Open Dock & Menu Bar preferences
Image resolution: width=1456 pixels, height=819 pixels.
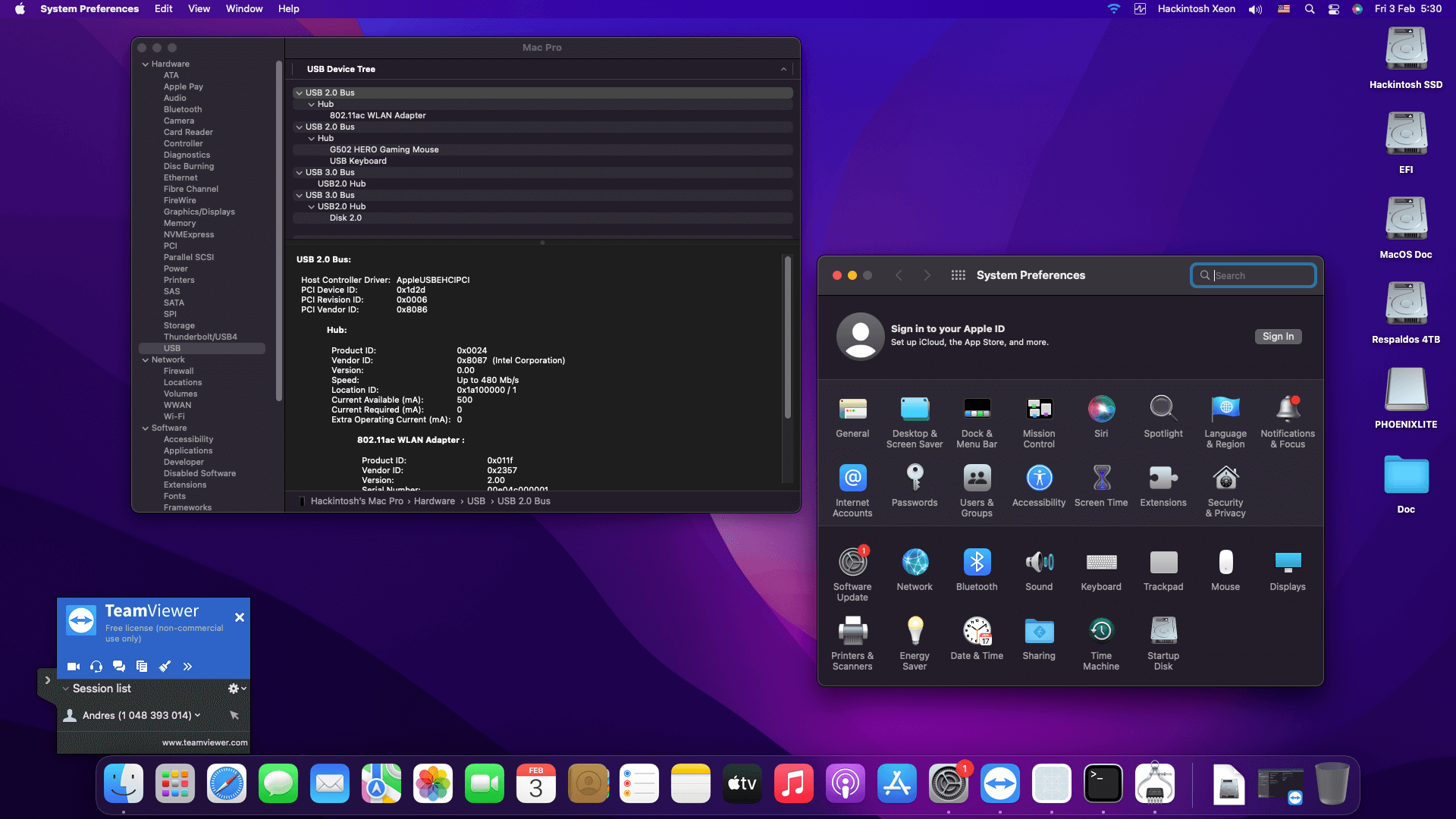tap(977, 422)
